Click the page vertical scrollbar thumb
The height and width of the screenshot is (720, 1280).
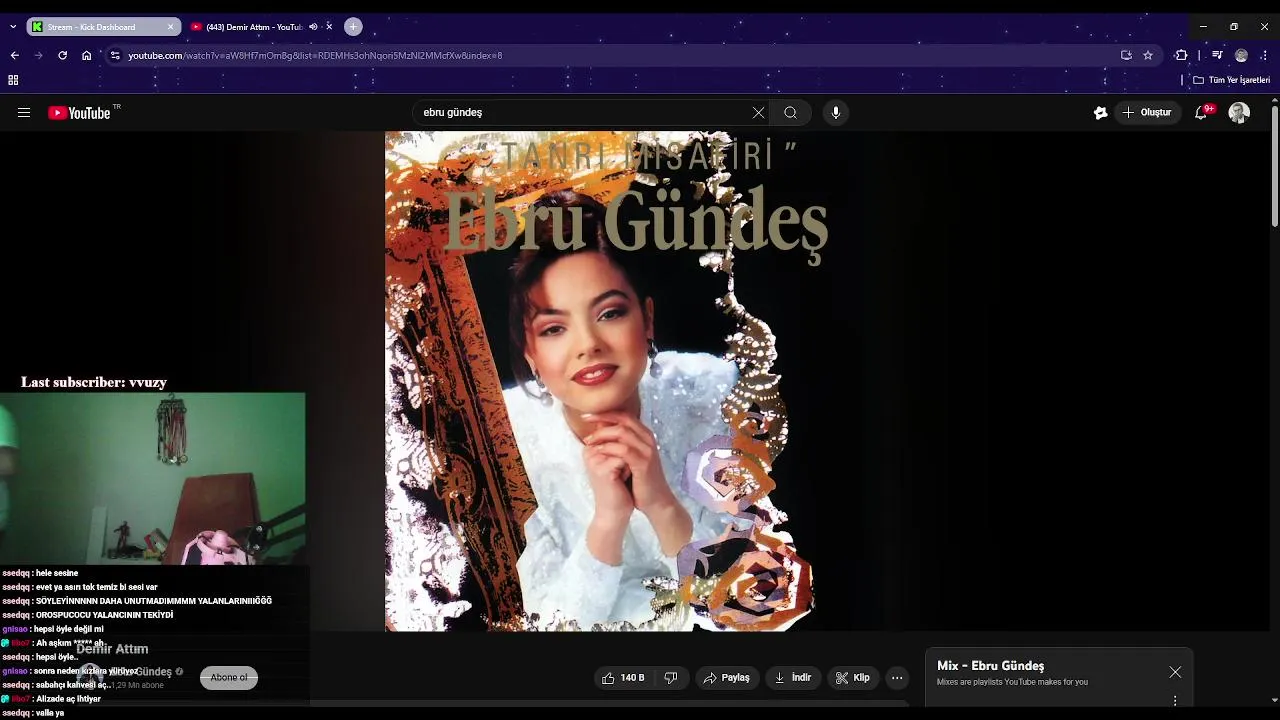pos(1275,165)
